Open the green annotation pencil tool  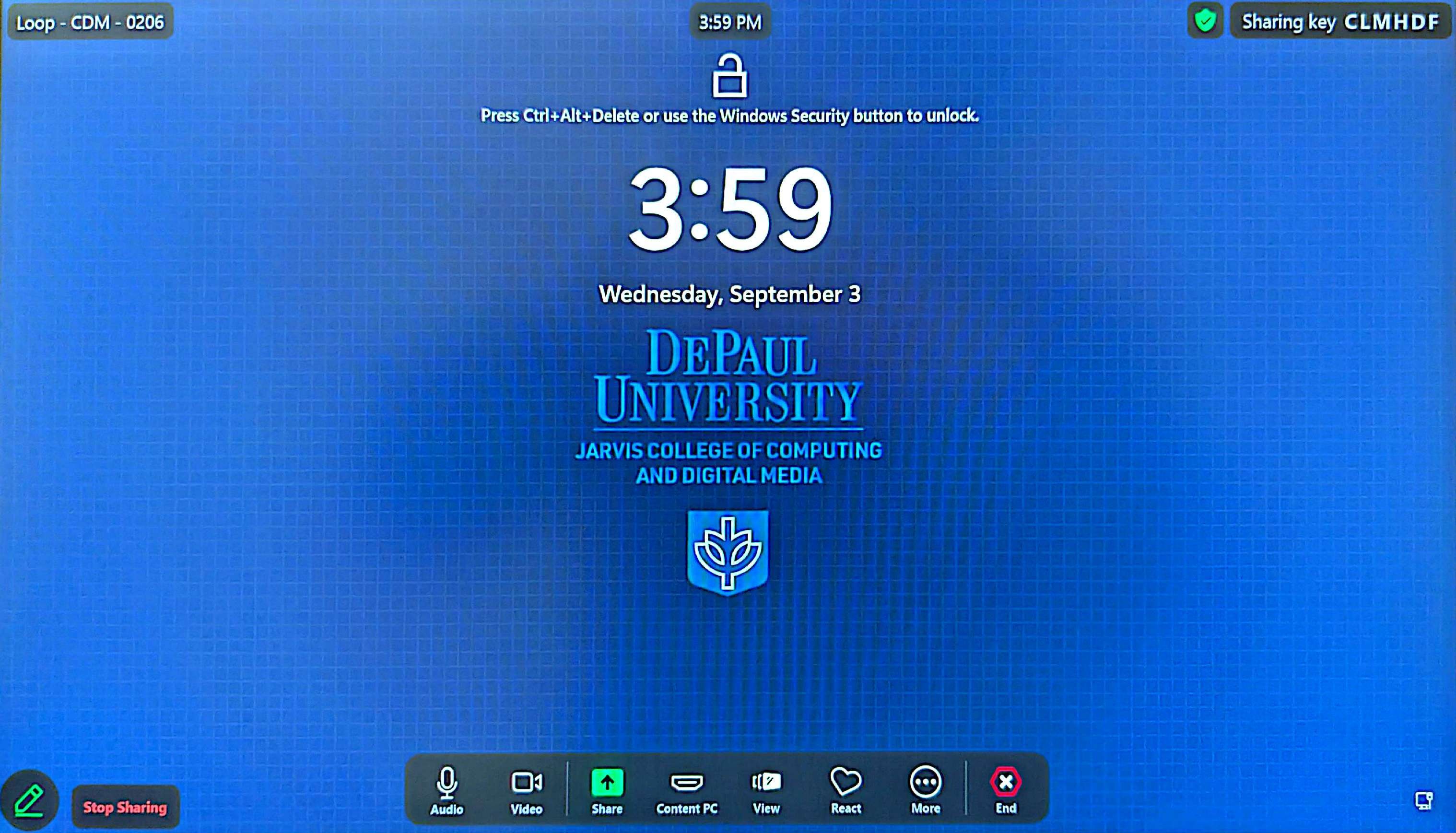point(29,800)
